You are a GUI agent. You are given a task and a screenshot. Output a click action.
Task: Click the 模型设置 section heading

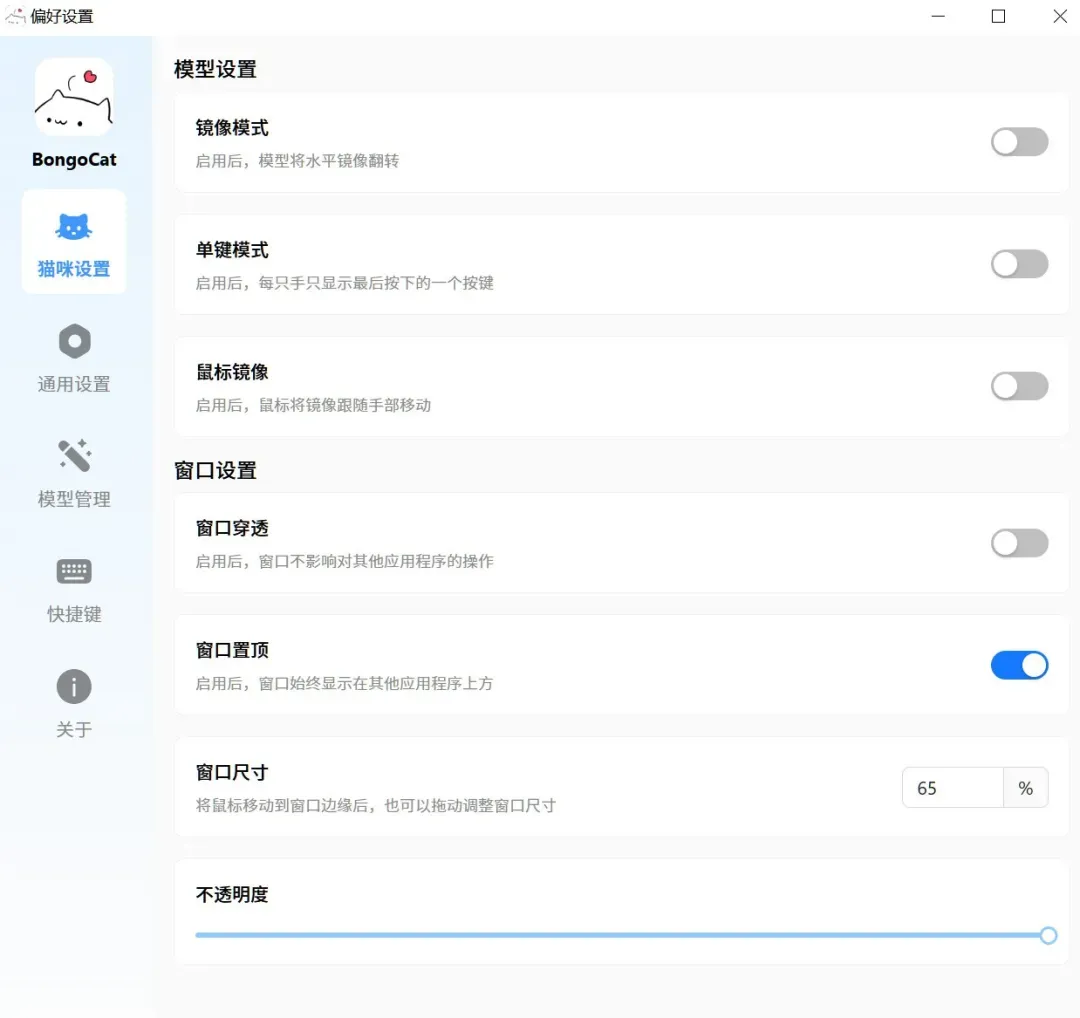215,69
